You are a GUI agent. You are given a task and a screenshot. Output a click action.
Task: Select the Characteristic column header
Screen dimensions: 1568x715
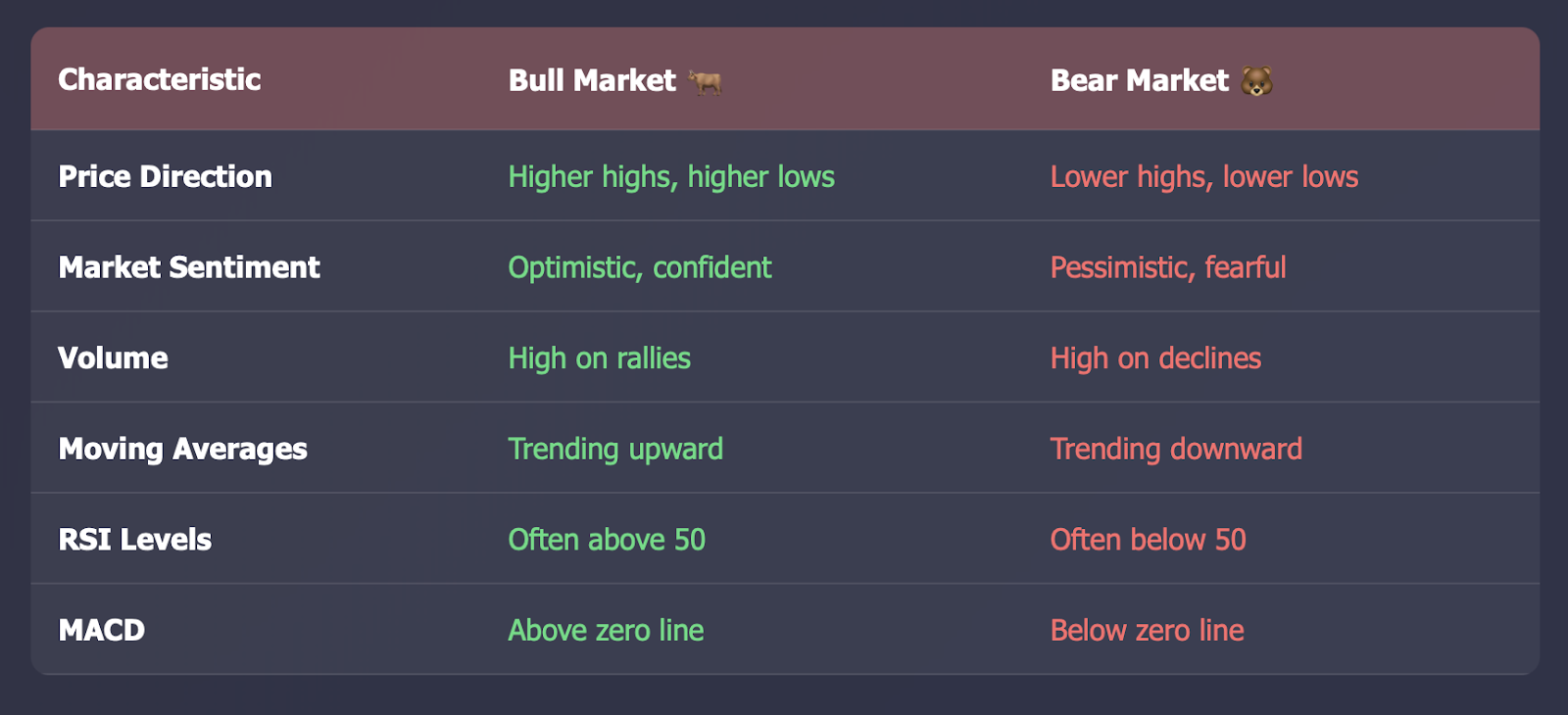pyautogui.click(x=160, y=79)
